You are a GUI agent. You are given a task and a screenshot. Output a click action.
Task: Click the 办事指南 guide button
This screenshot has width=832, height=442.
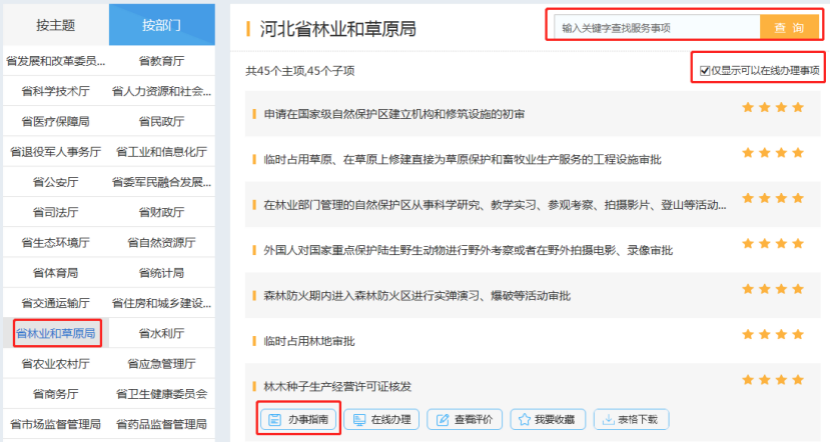[x=299, y=420]
